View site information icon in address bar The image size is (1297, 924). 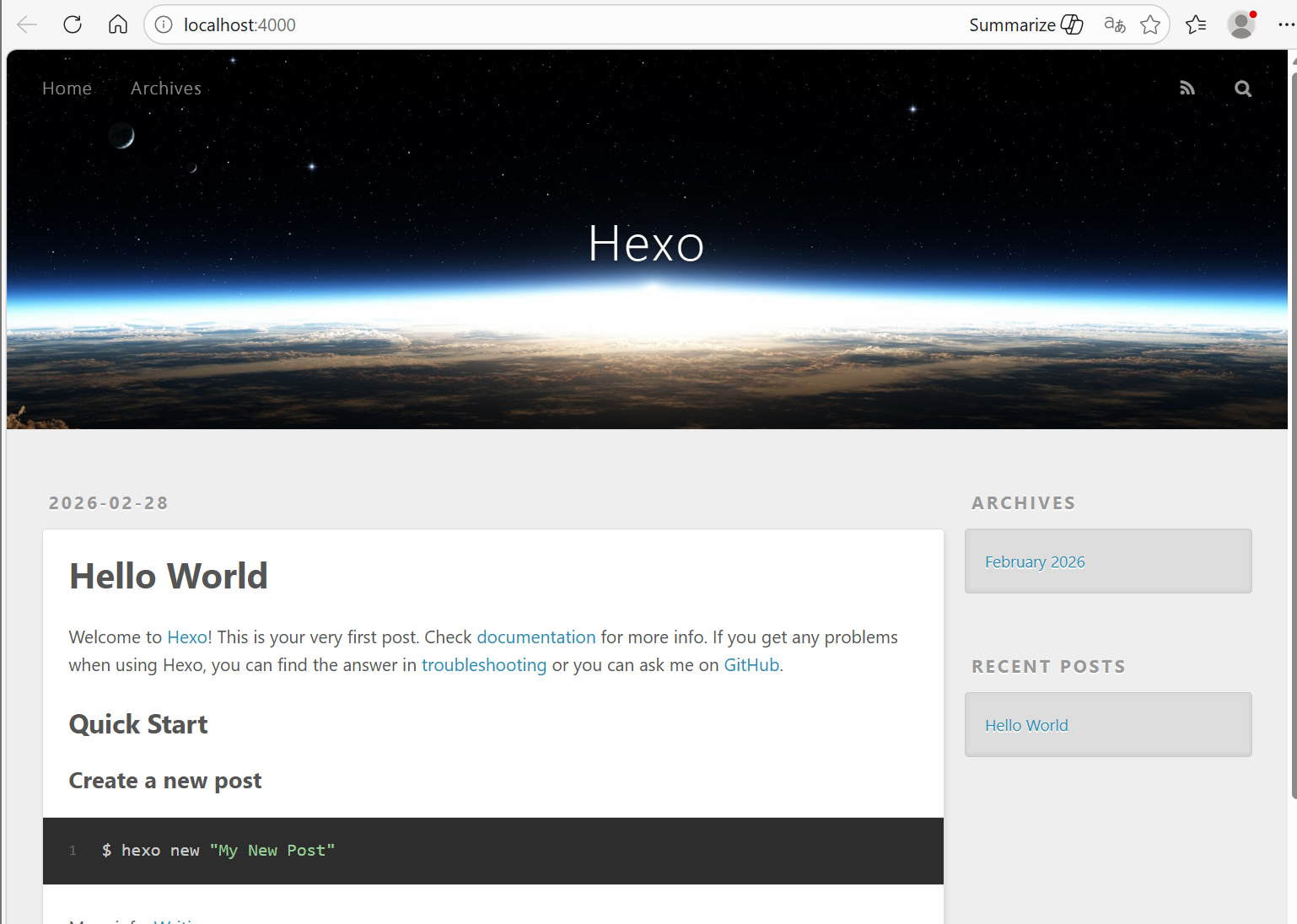[x=164, y=25]
